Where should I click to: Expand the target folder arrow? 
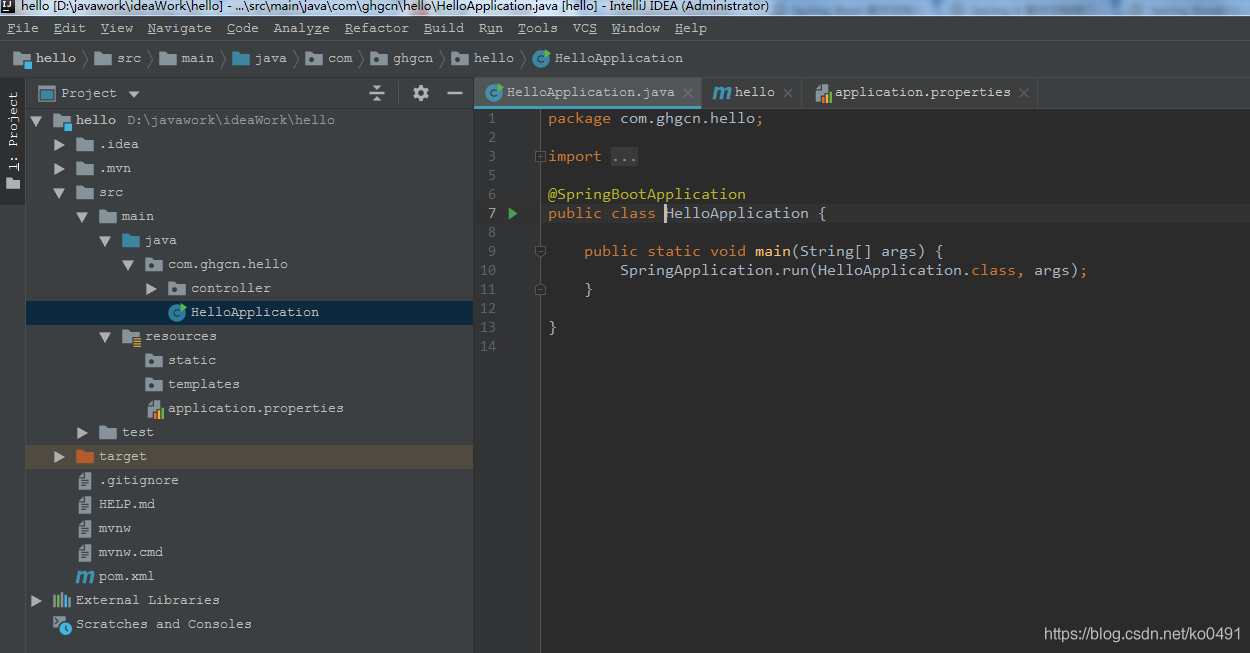[x=60, y=456]
